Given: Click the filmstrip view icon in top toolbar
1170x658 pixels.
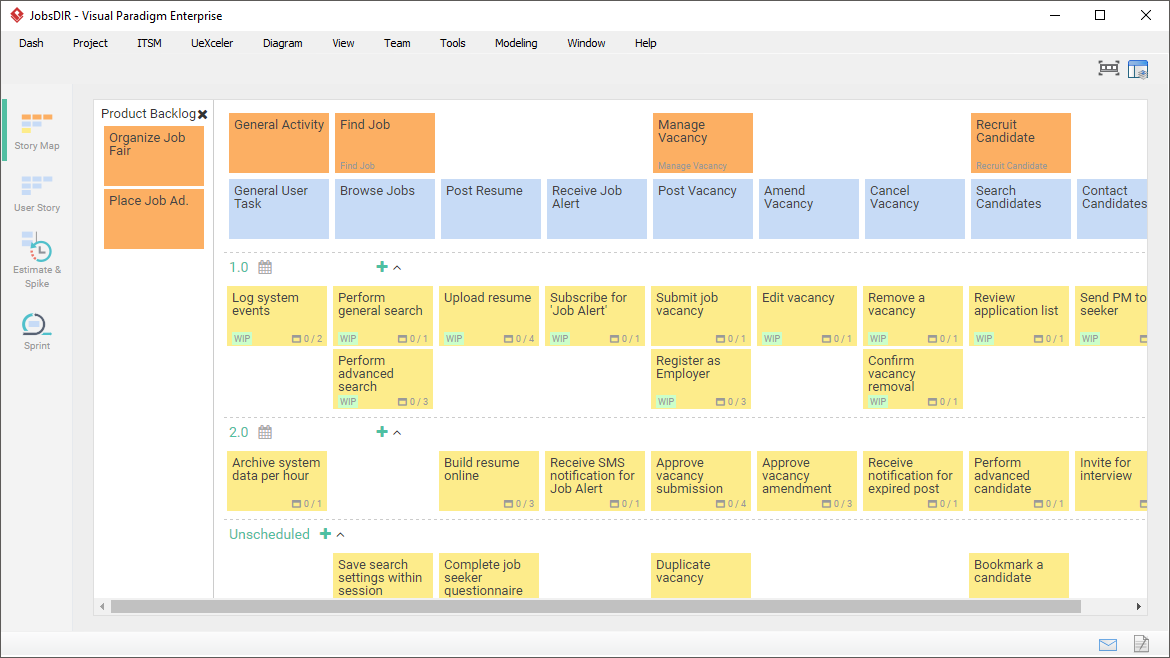Looking at the screenshot, I should pyautogui.click(x=1108, y=68).
